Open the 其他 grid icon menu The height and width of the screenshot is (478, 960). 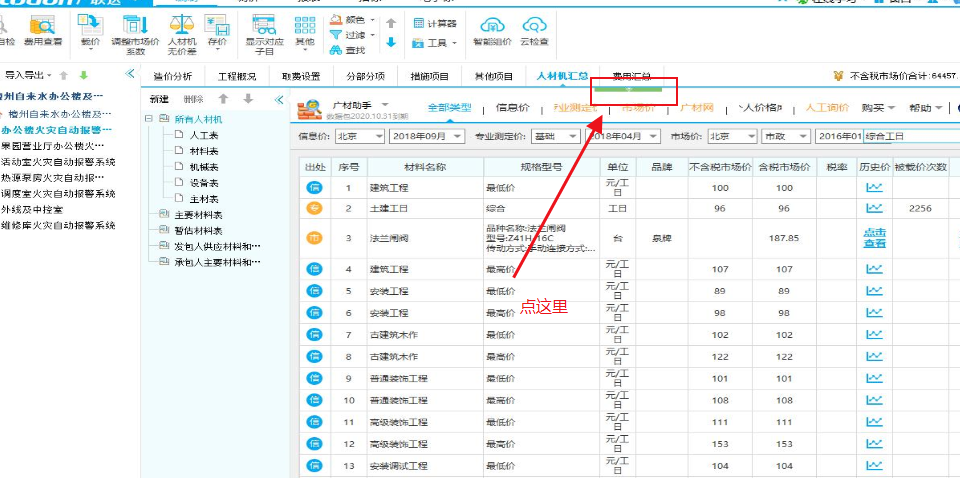305,31
